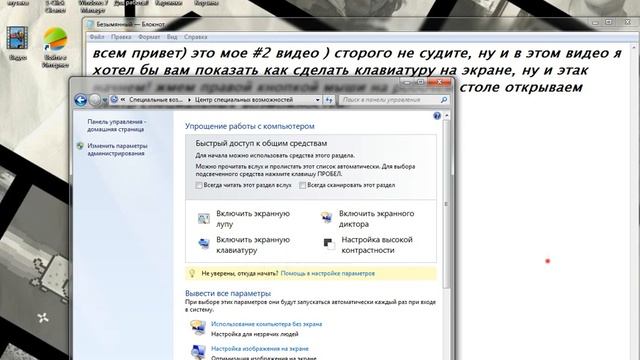Open the Формат menu in Notepad

coord(149,37)
